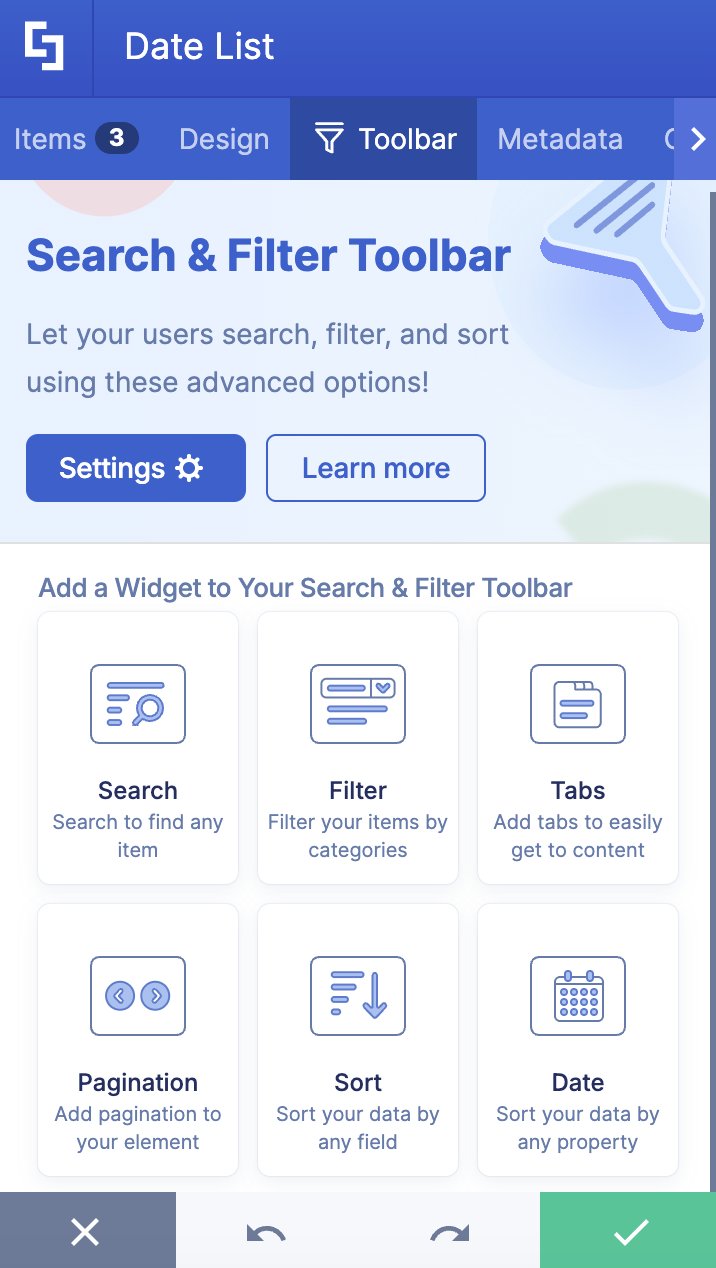Add the Filter widget

coord(357,747)
